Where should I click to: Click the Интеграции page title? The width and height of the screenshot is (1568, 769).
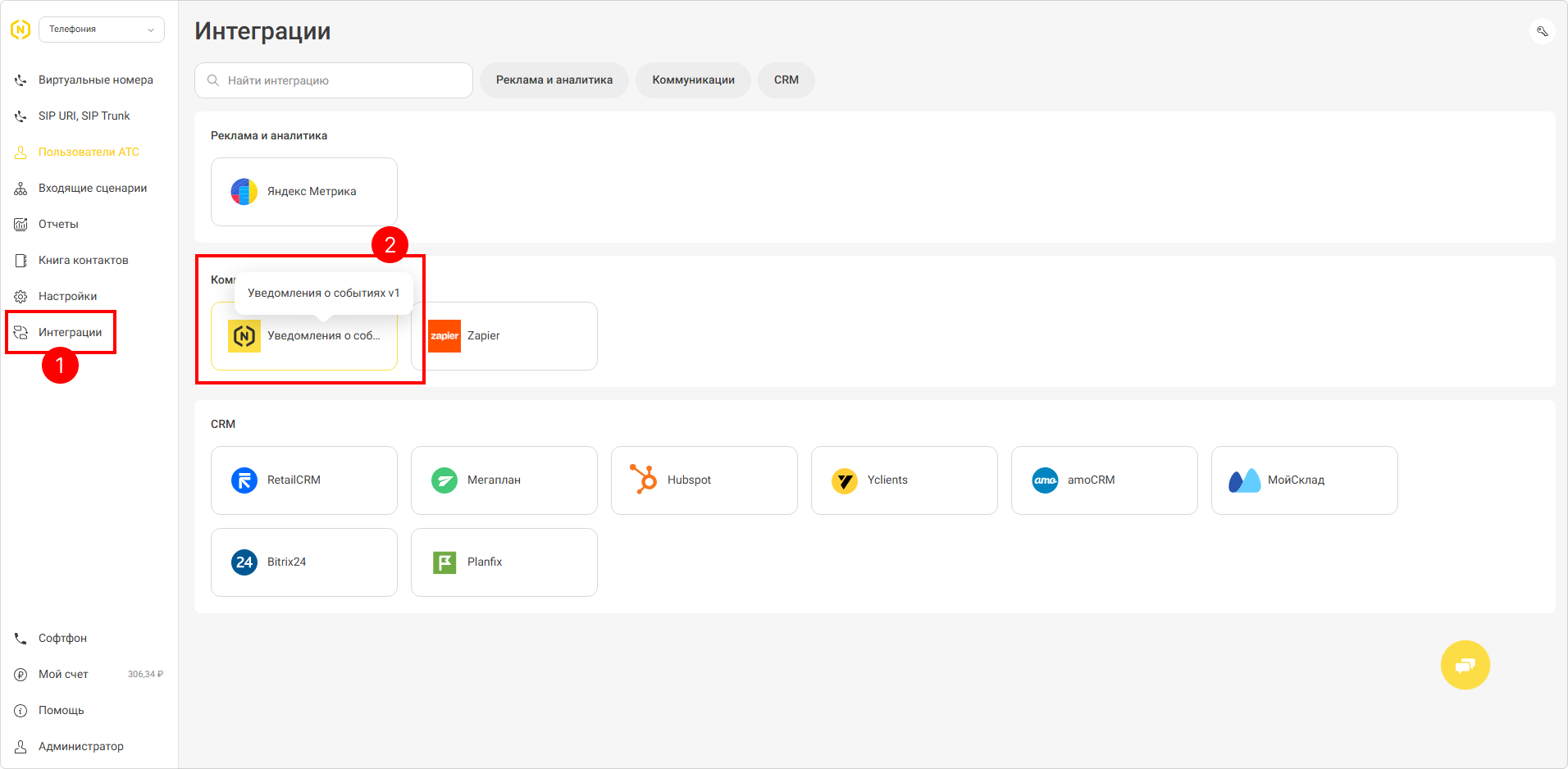[262, 31]
